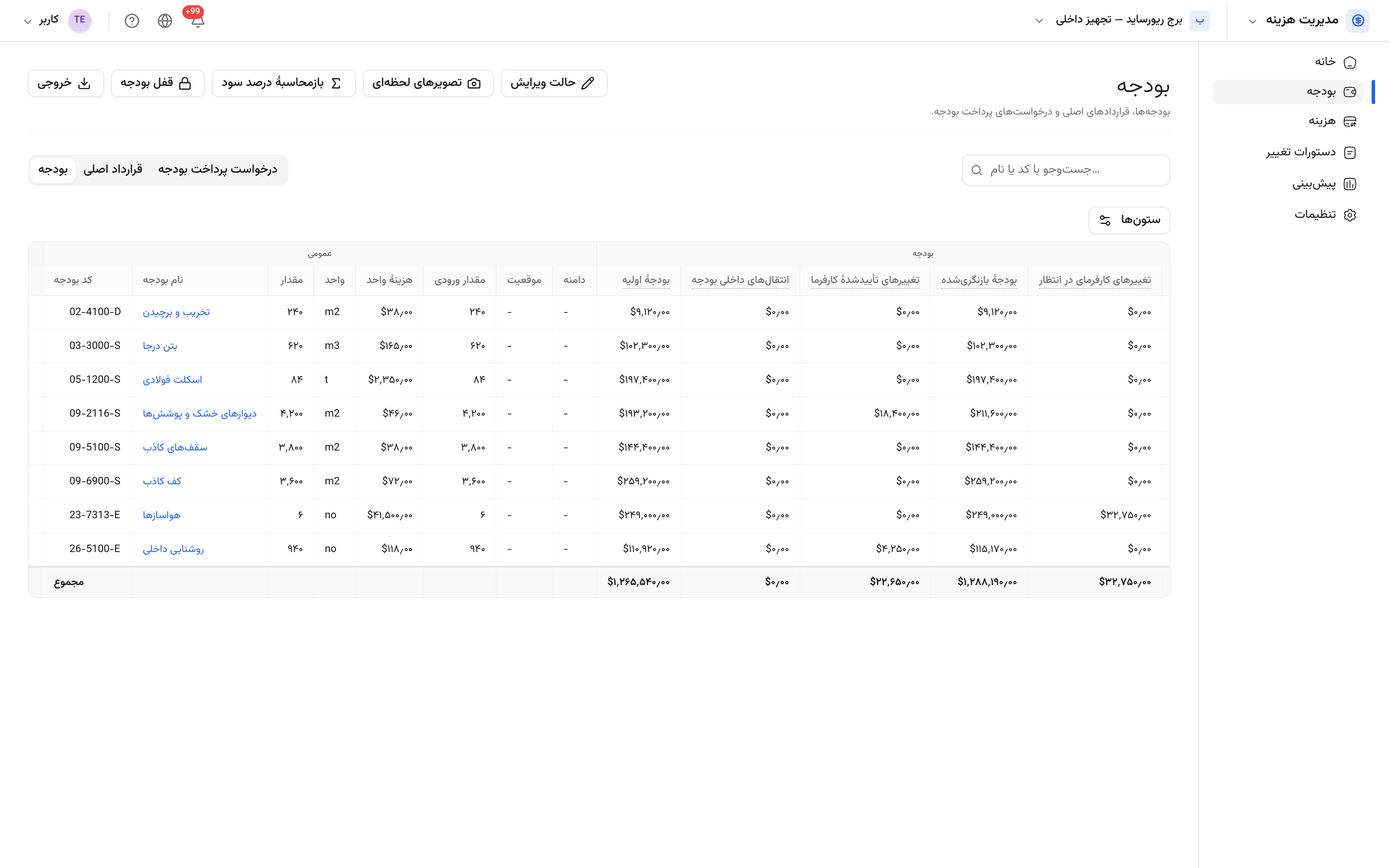Switch to the درخواست پرداخت بودجه tab

point(217,169)
